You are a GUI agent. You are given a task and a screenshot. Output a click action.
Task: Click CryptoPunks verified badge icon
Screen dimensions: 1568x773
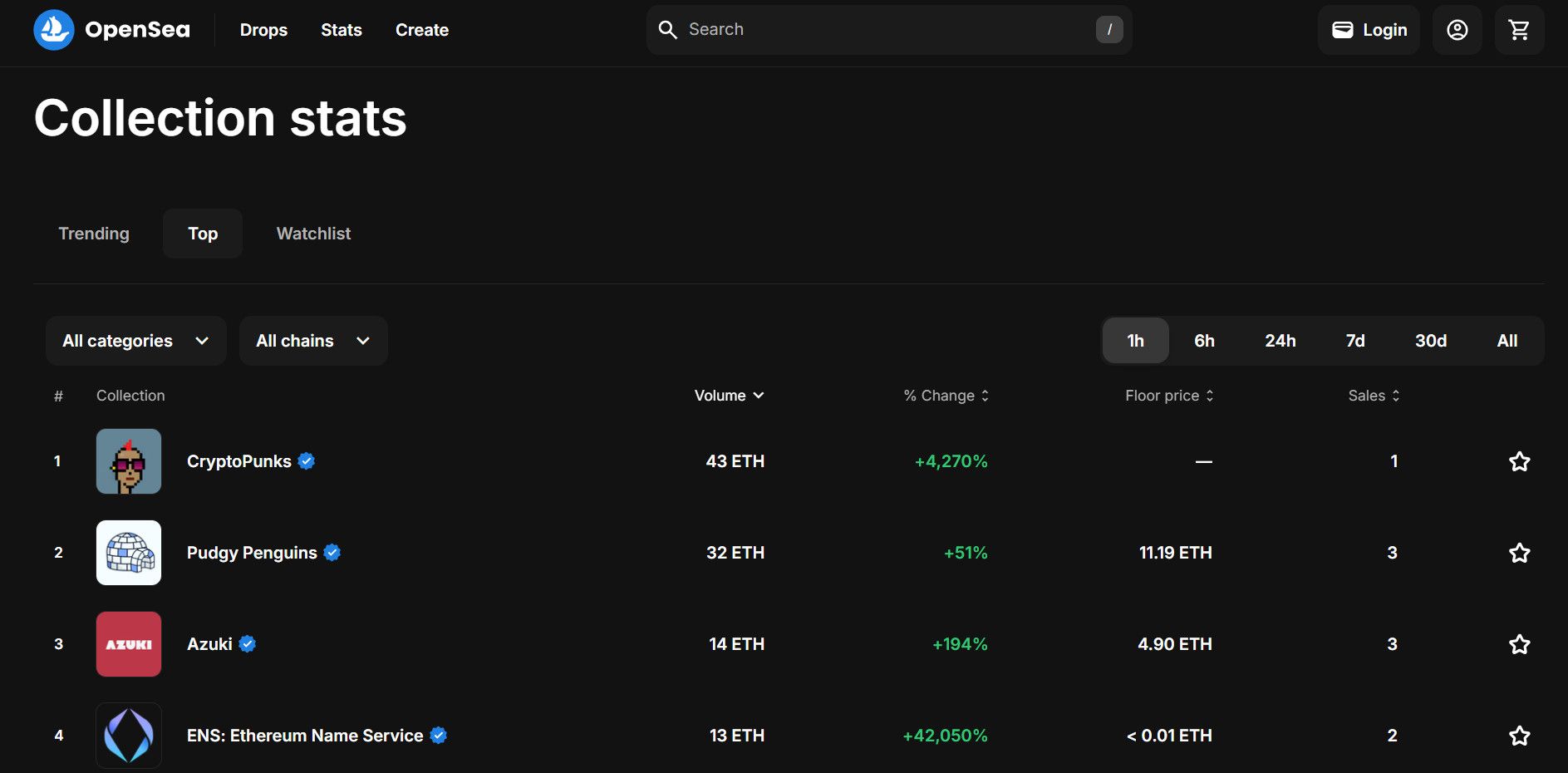click(307, 461)
